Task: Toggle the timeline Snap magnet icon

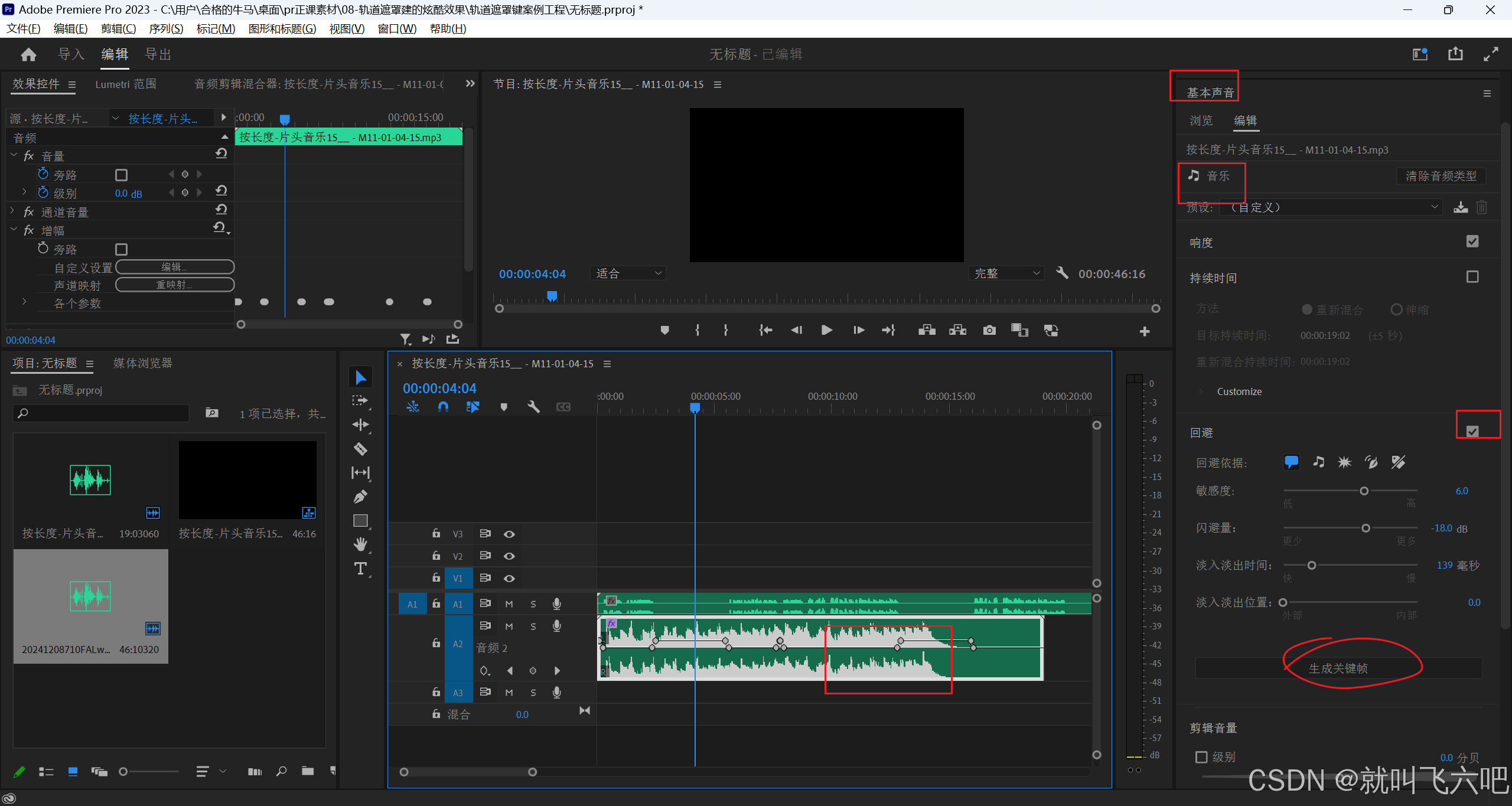Action: tap(443, 407)
